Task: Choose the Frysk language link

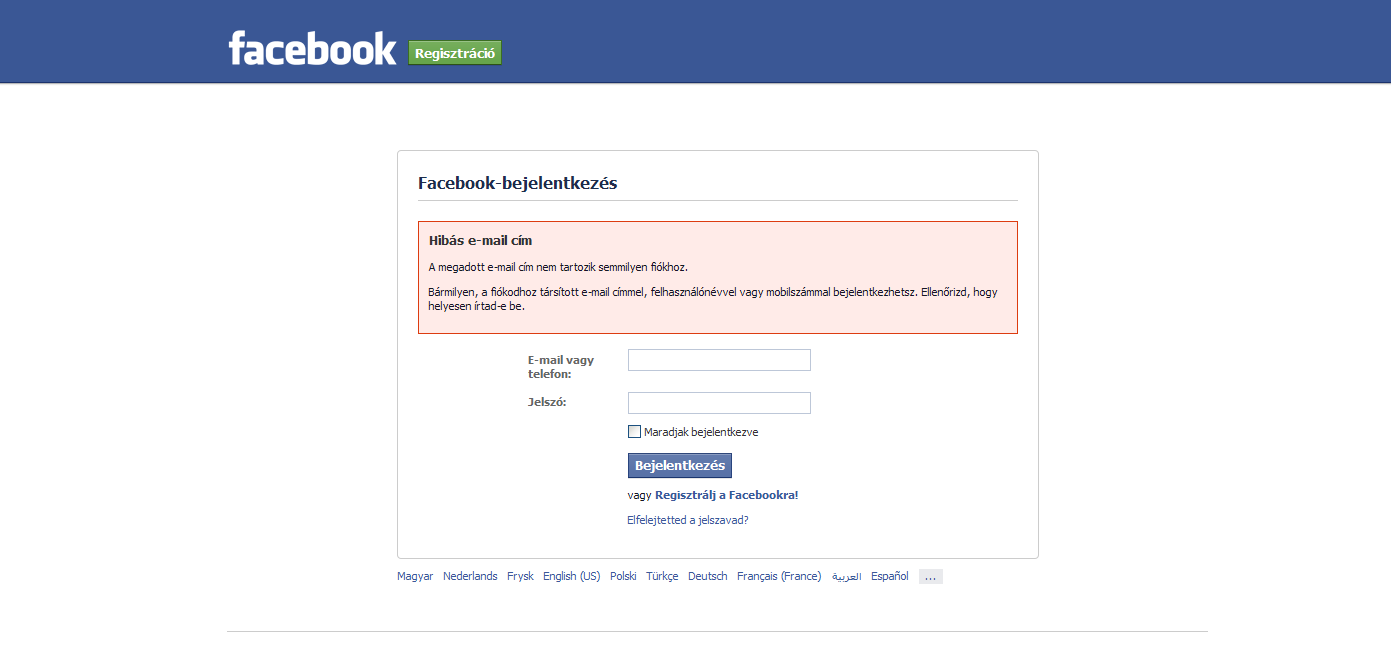Action: pyautogui.click(x=520, y=576)
